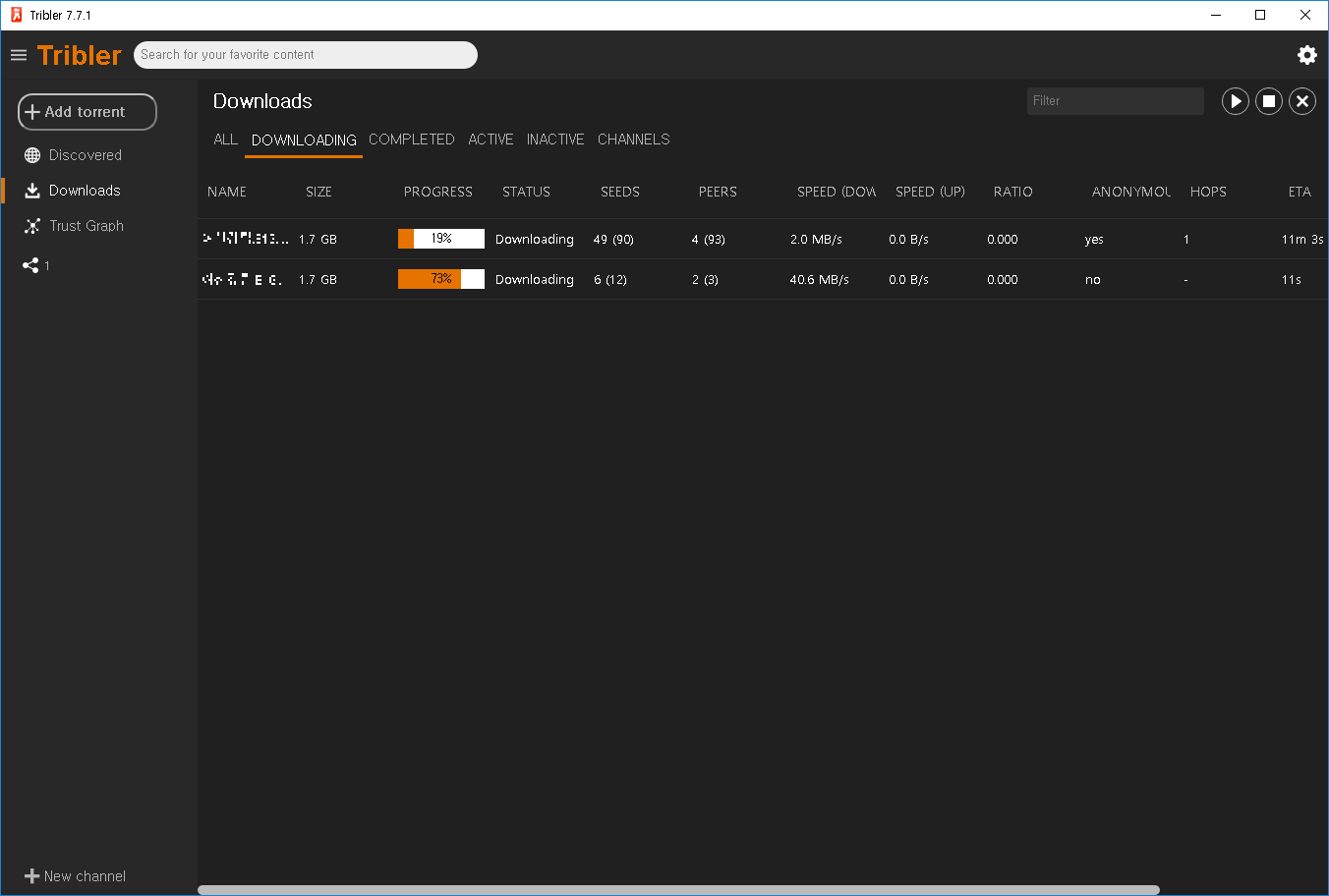1329x896 pixels.
Task: Sort by ANONYMOUS column header
Action: (1131, 192)
